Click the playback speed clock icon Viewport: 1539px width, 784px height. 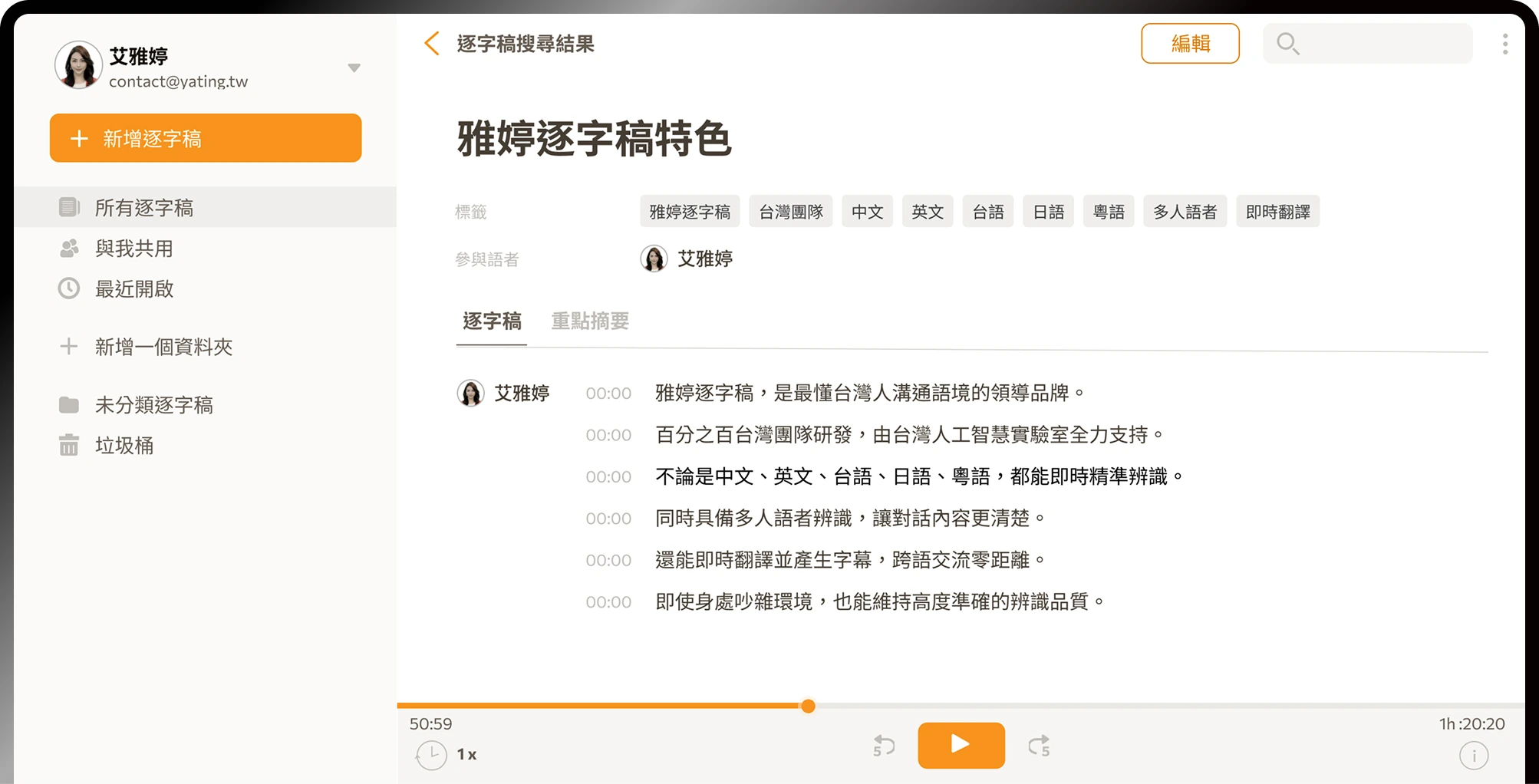pos(432,755)
